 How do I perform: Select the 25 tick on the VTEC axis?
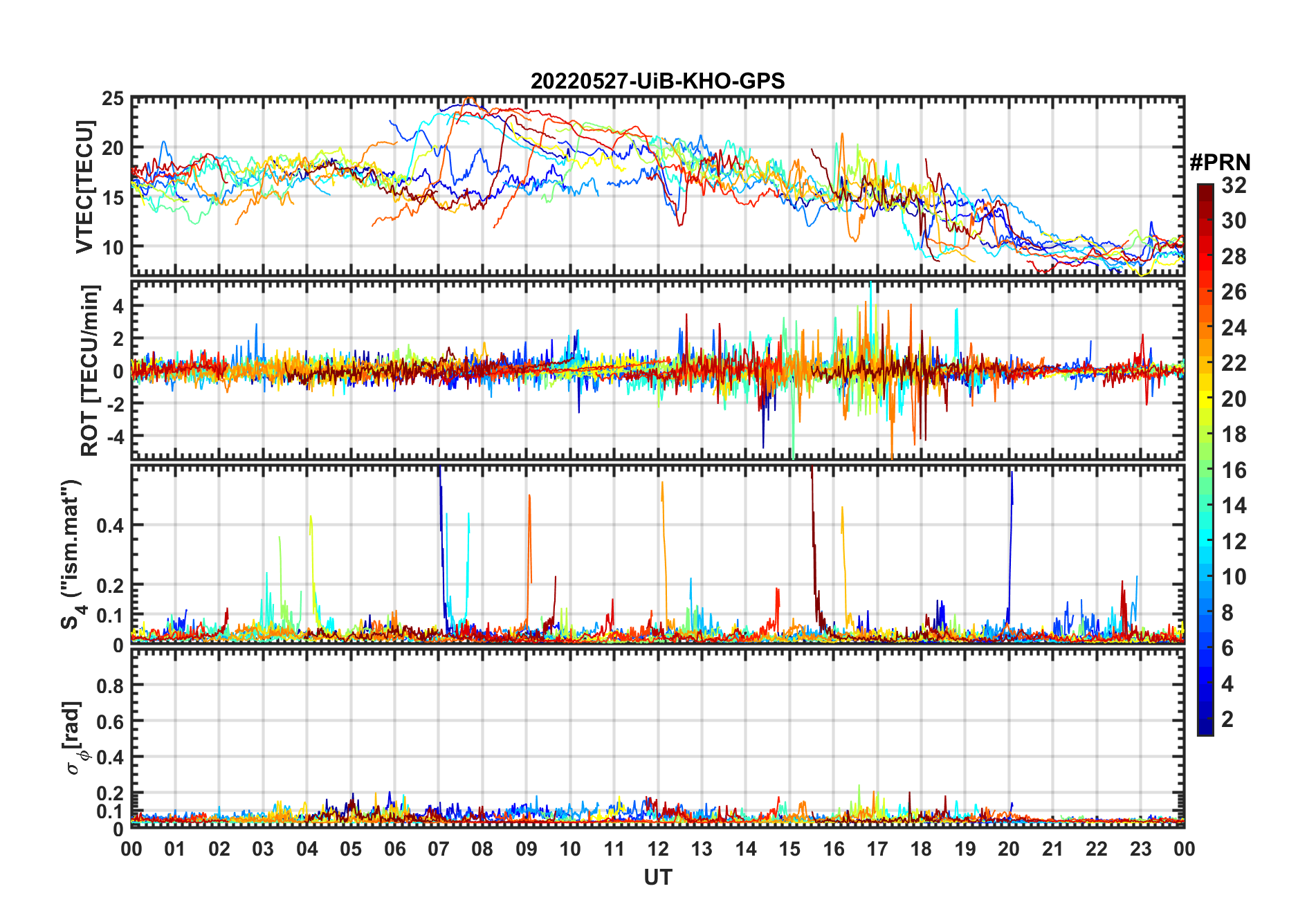pyautogui.click(x=113, y=99)
